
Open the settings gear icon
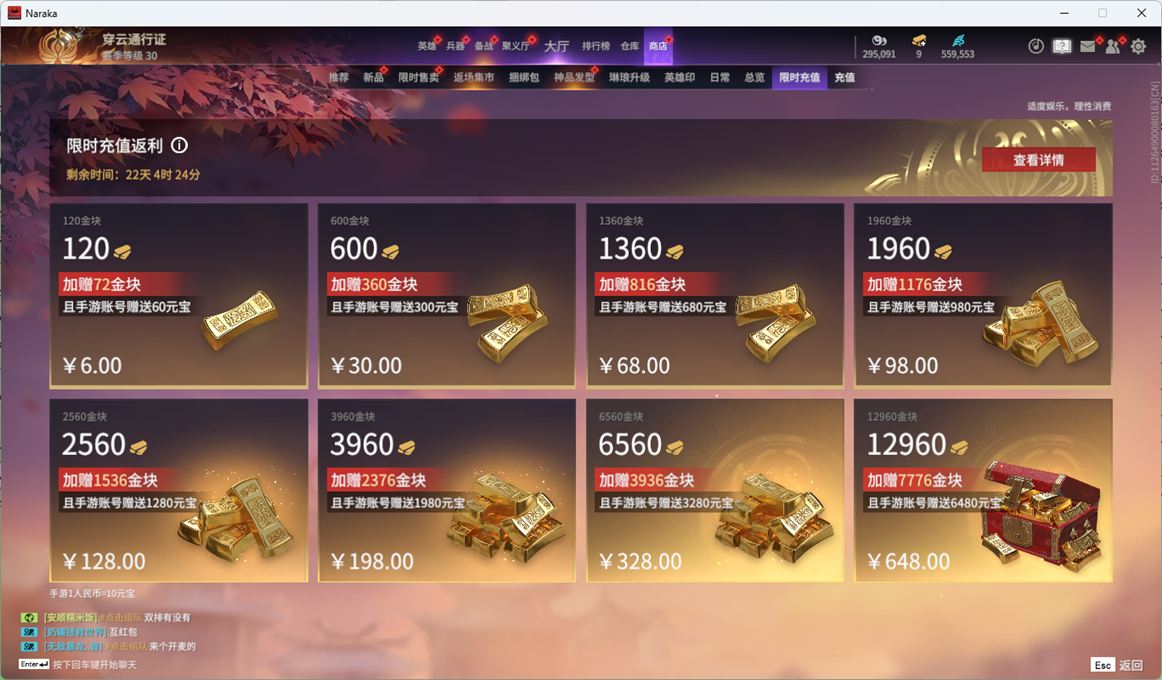point(1138,47)
